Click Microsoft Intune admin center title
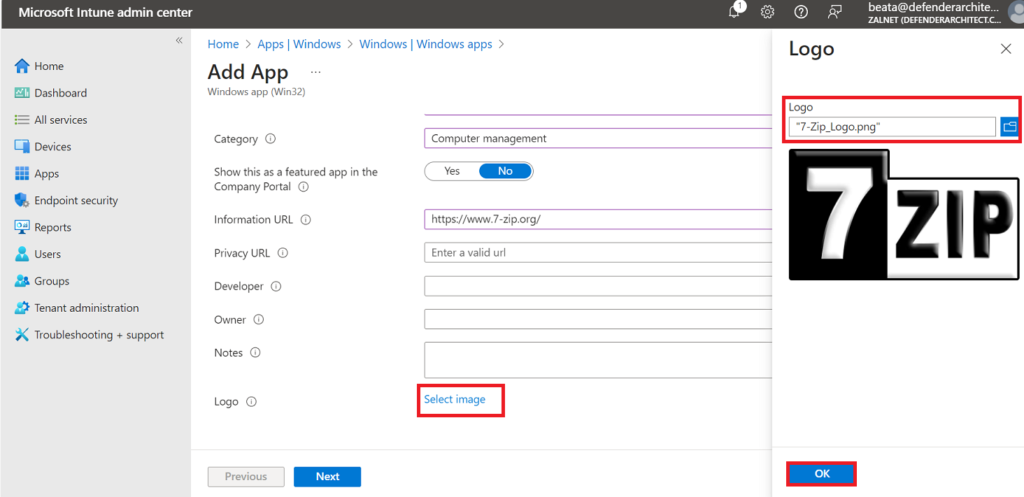1024x497 pixels. point(105,12)
